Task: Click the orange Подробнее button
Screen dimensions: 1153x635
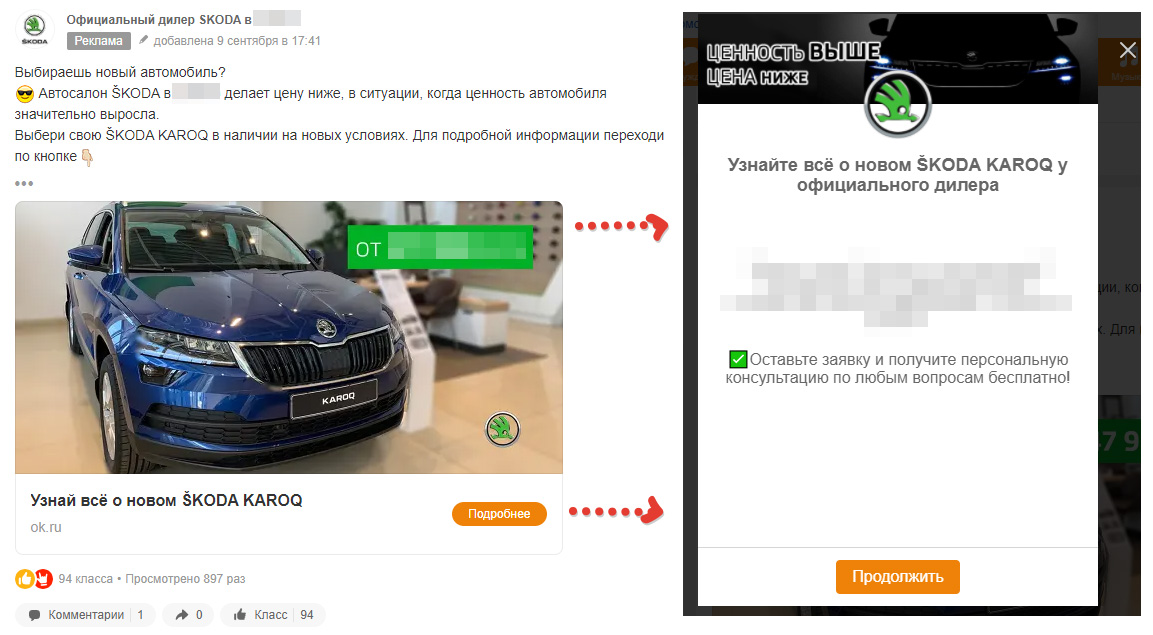Action: [499, 514]
